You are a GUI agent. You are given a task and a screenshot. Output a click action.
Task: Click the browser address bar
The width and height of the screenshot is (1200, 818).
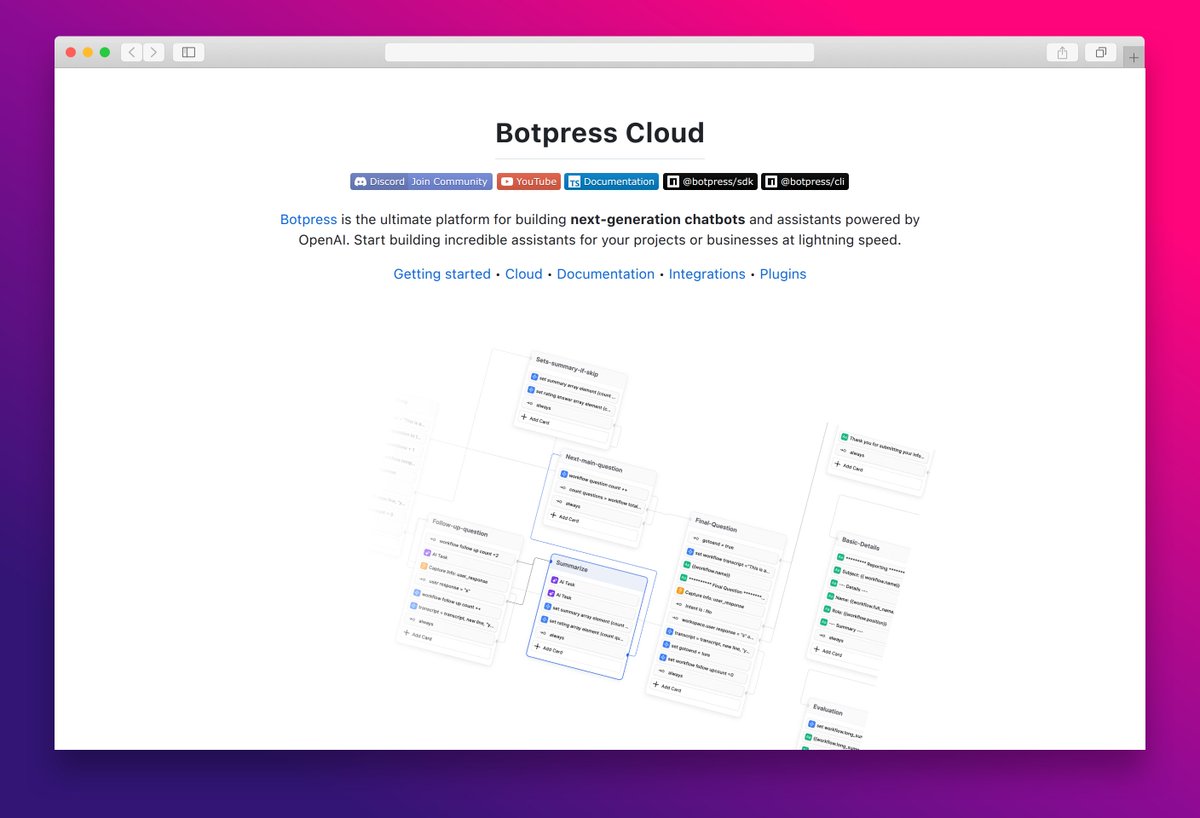[598, 51]
